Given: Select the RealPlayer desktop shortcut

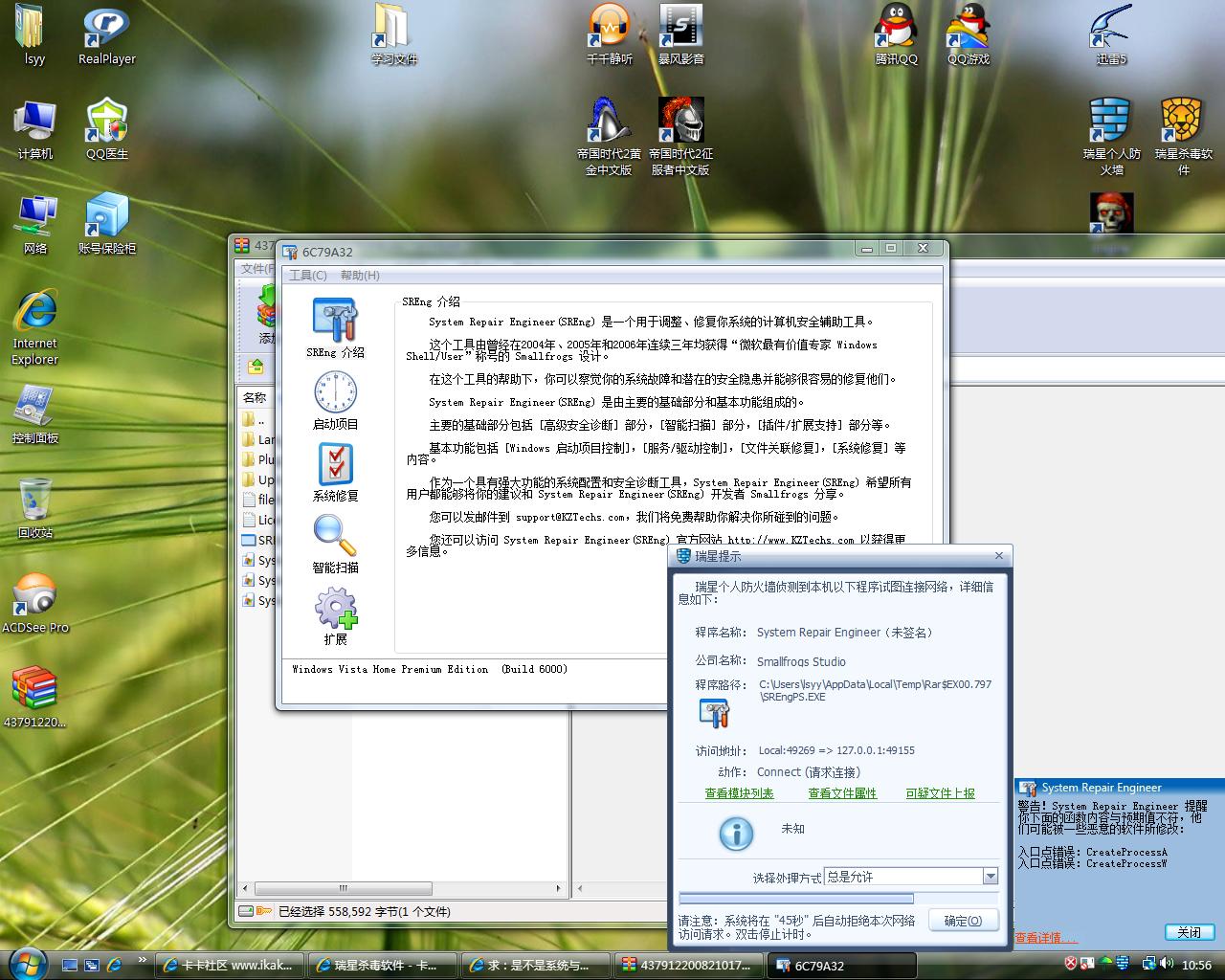Looking at the screenshot, I should 107,36.
